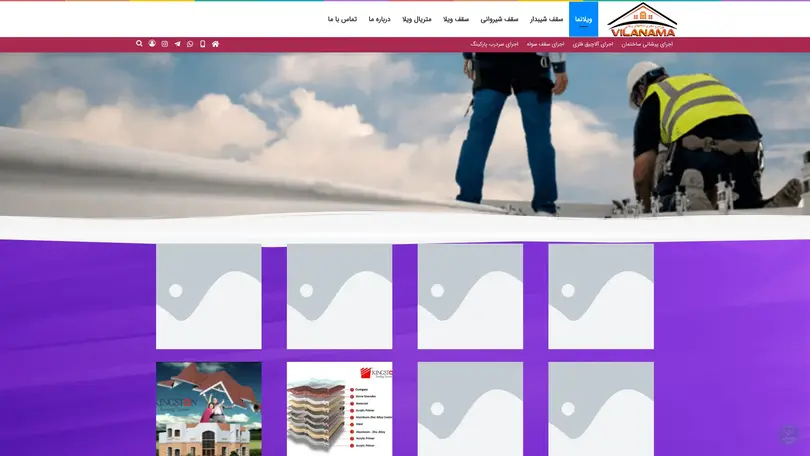
Task: Open the Telegram icon link
Action: tap(177, 44)
